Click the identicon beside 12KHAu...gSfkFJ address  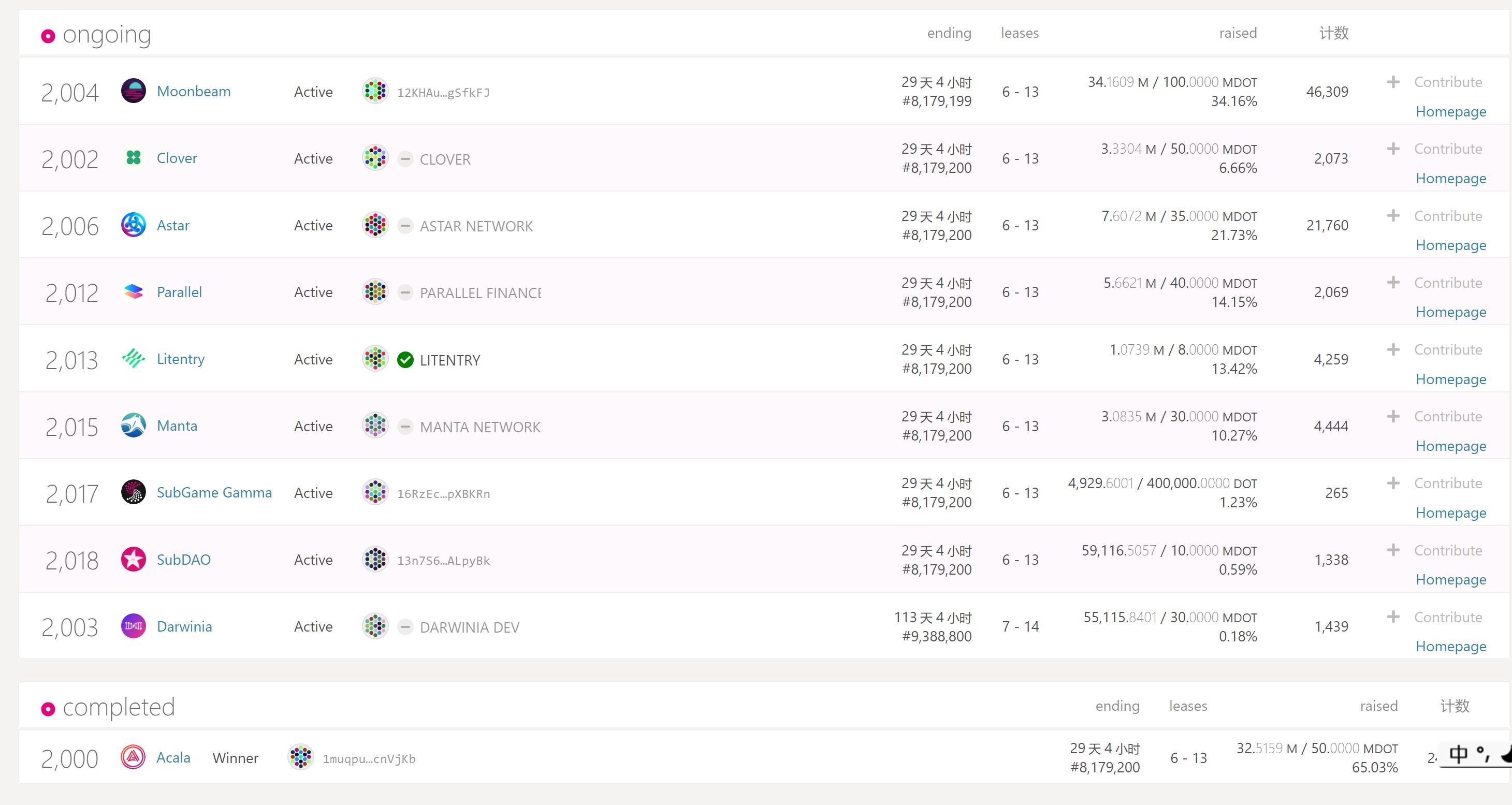tap(375, 91)
